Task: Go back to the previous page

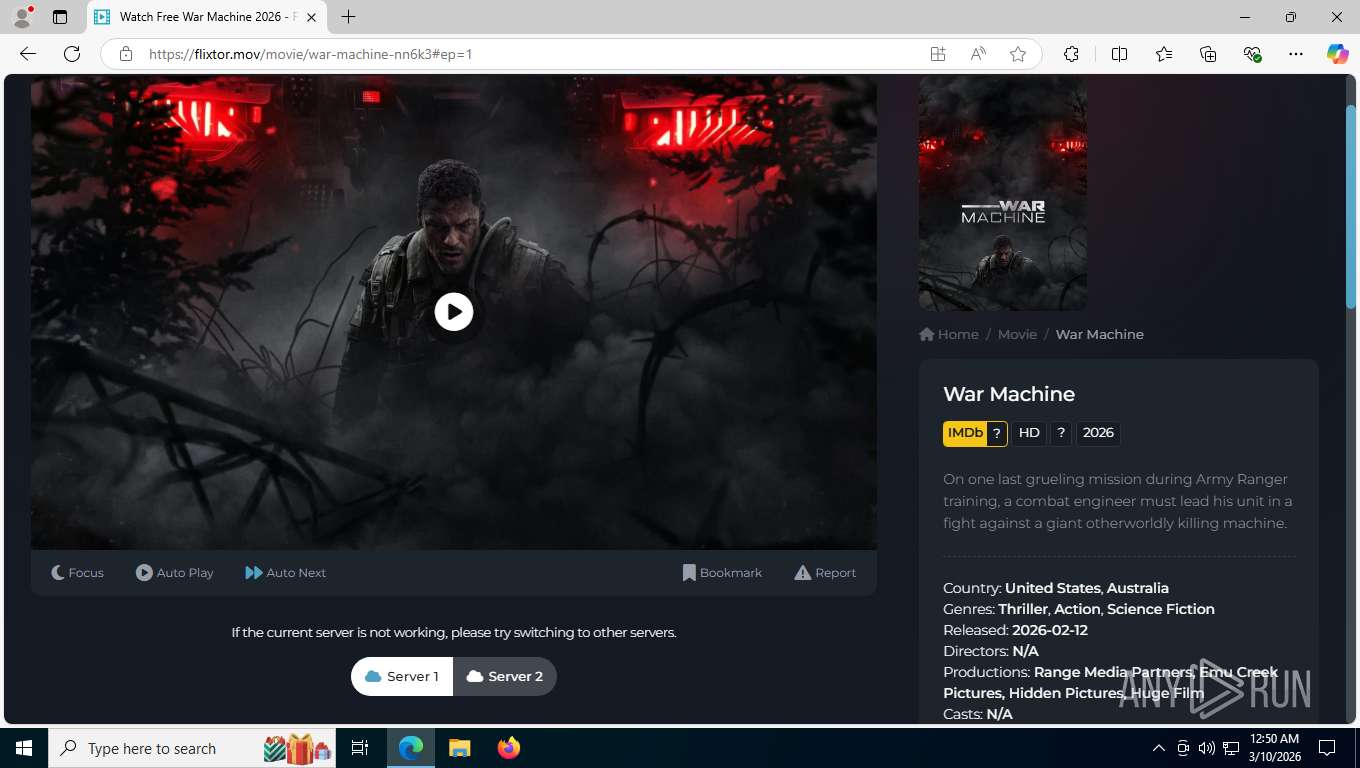Action: [x=28, y=54]
